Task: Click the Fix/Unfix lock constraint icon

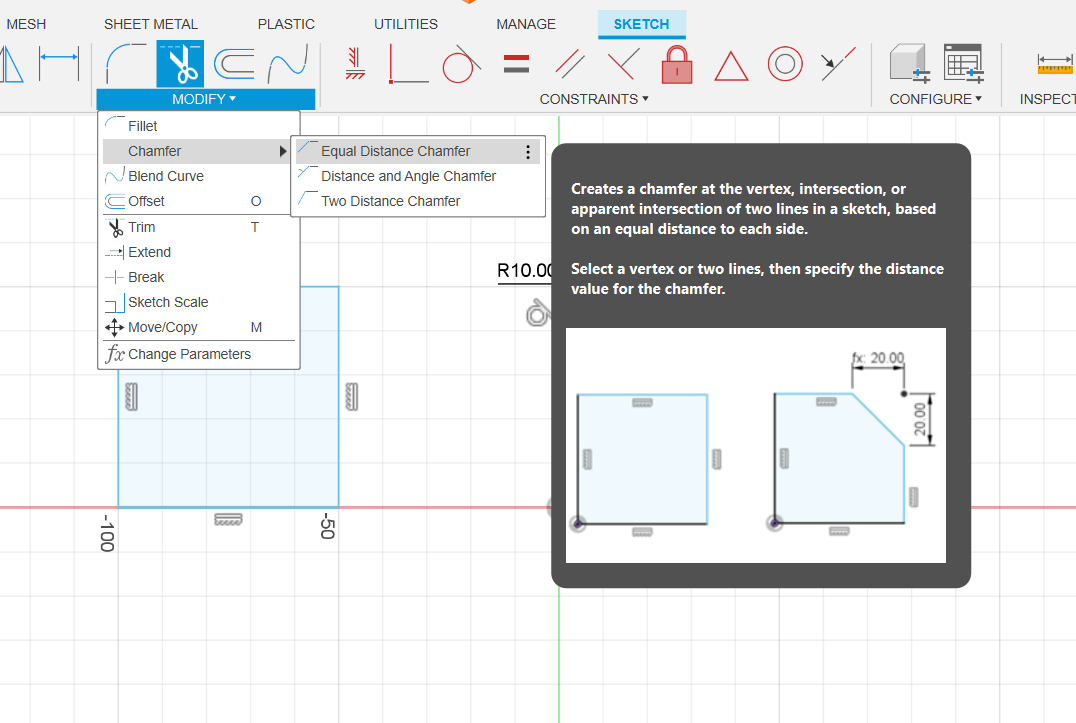Action: 677,64
